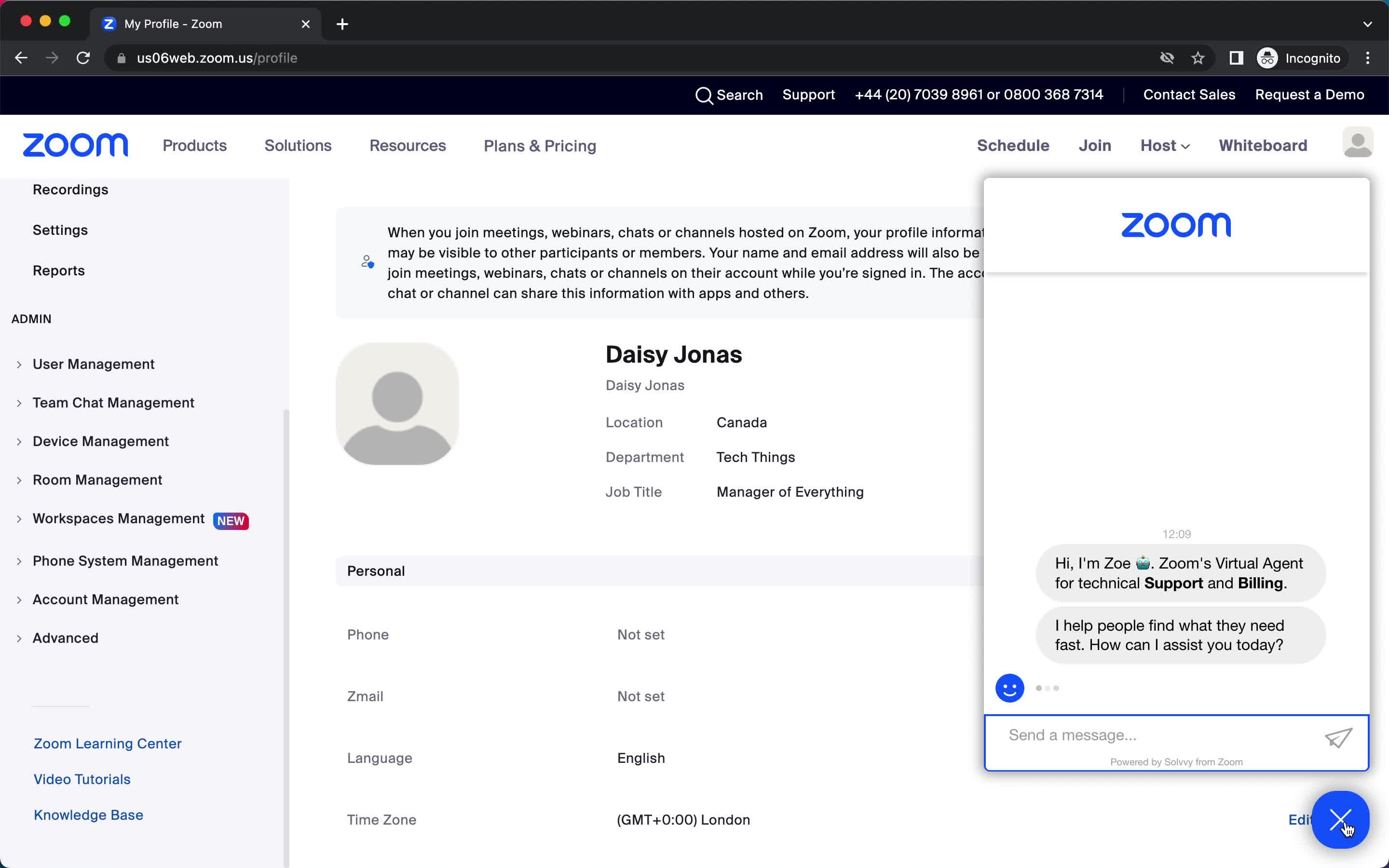Open the tab search dropdown arrow
This screenshot has height=868, width=1389.
click(x=1368, y=24)
